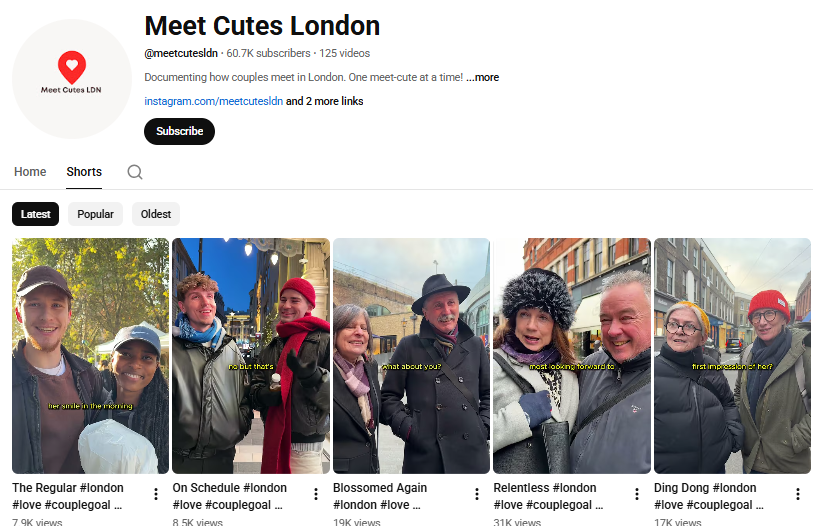Expand channel description with ...more

point(482,77)
